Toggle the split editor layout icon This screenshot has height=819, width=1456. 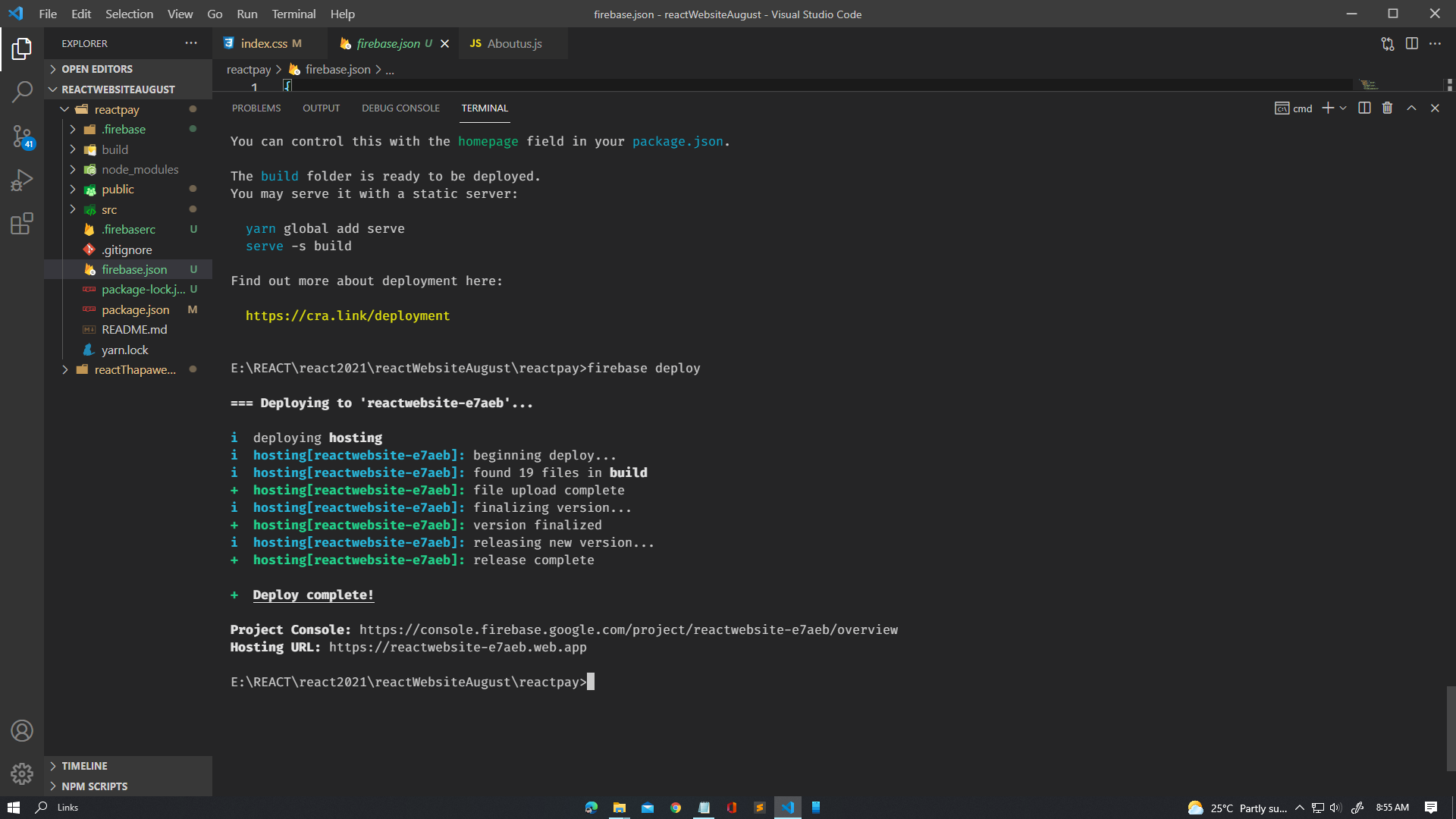tap(1412, 43)
